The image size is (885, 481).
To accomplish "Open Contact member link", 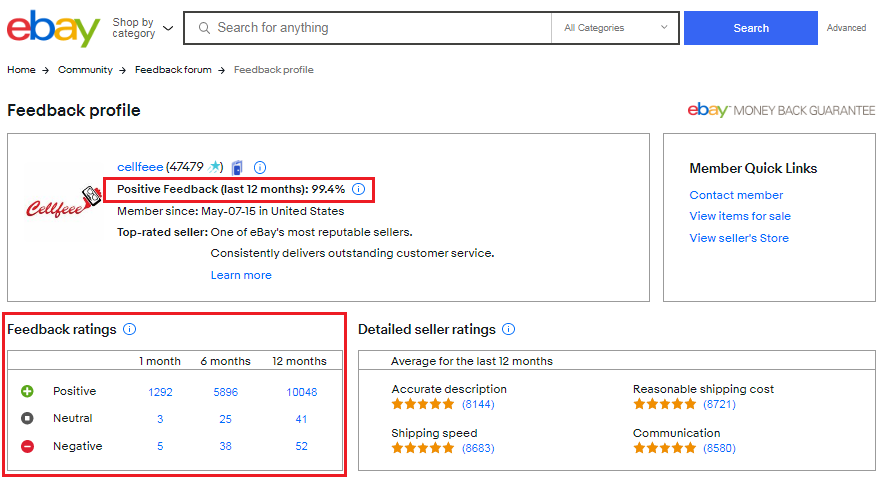I will (x=736, y=195).
